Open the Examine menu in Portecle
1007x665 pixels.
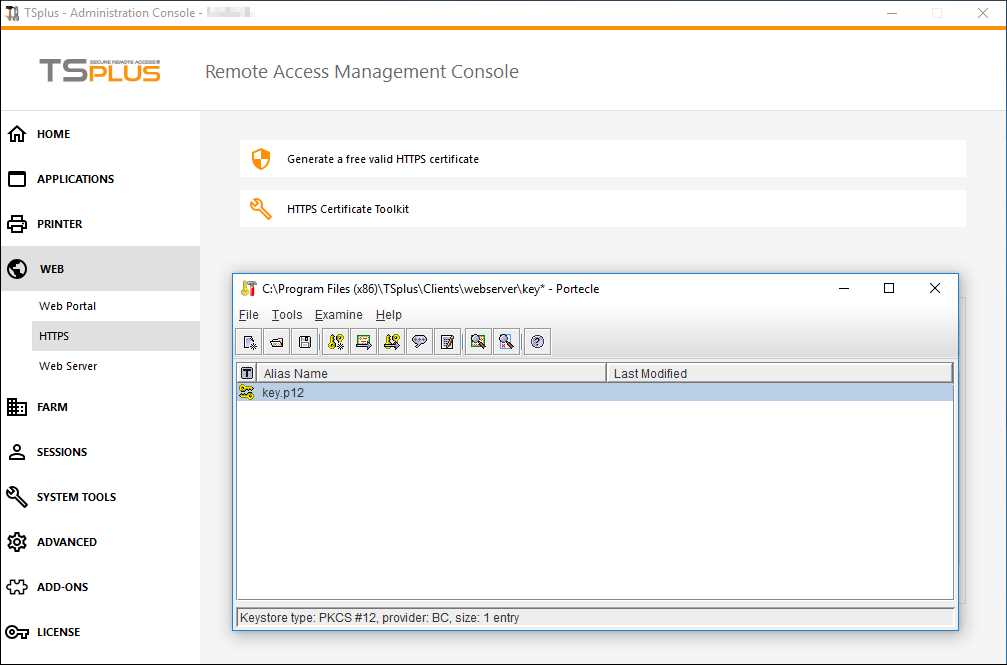click(x=339, y=314)
